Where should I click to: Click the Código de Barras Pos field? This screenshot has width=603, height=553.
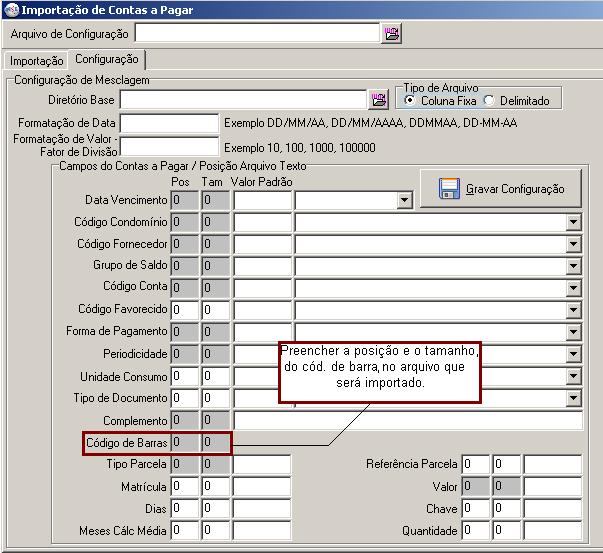tap(184, 442)
